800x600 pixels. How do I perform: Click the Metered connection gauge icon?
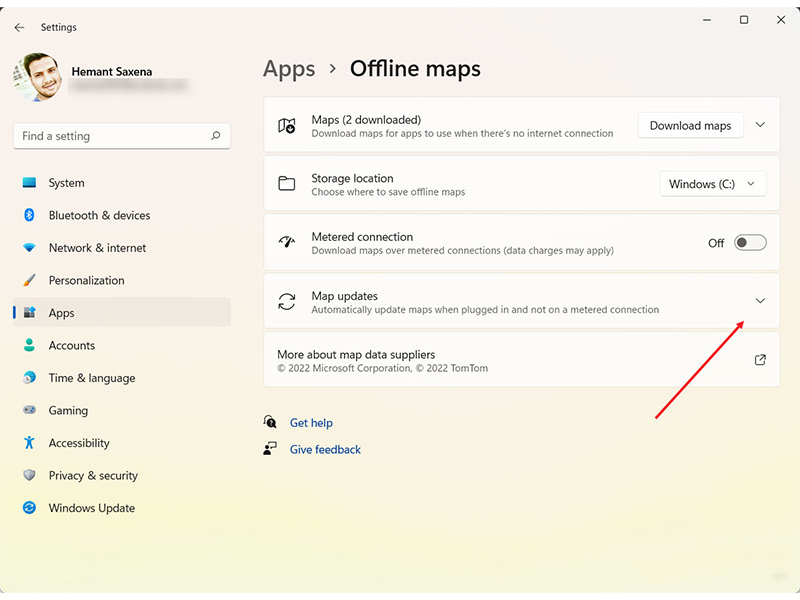pyautogui.click(x=287, y=241)
